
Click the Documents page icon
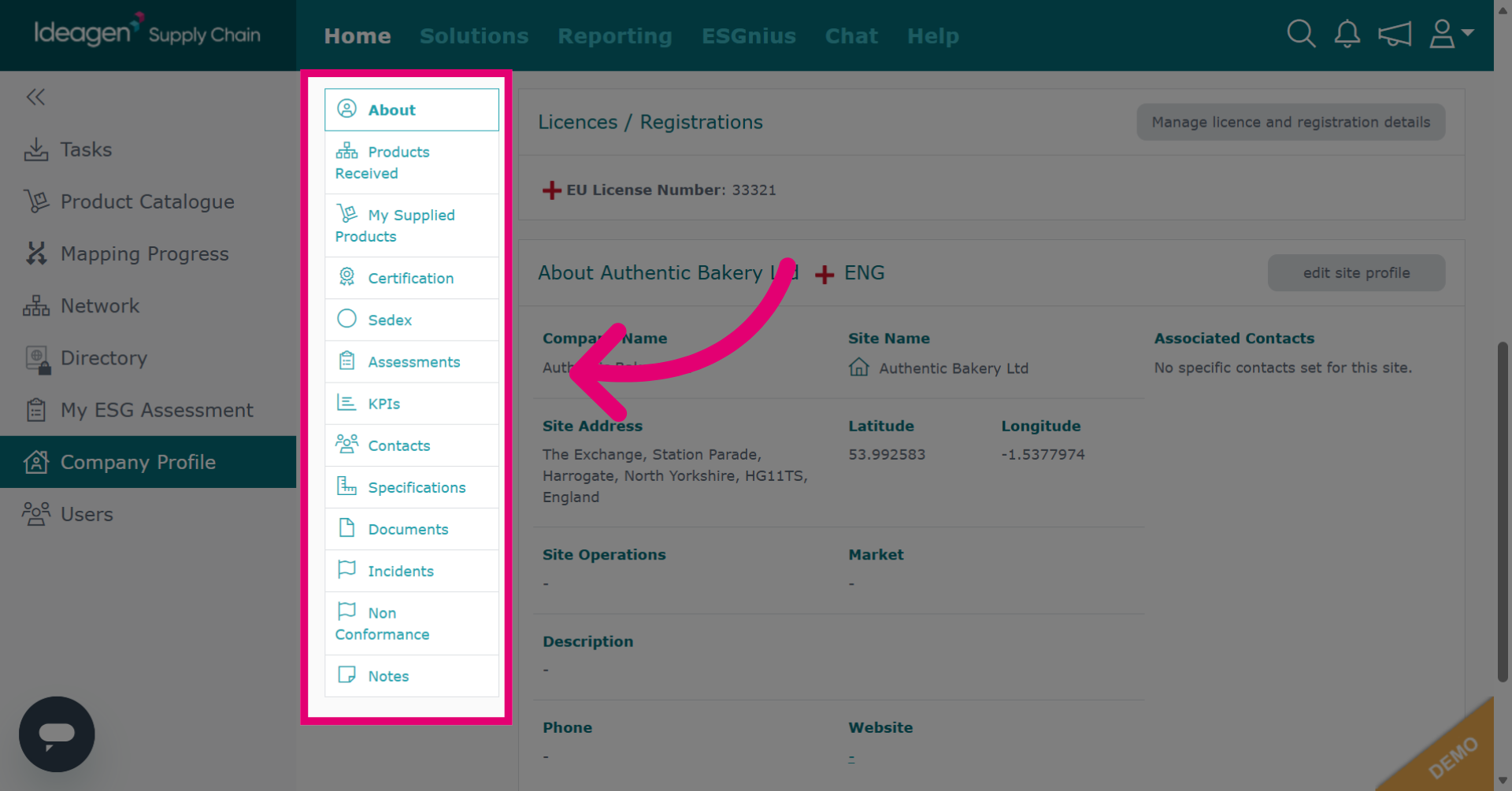(x=346, y=527)
